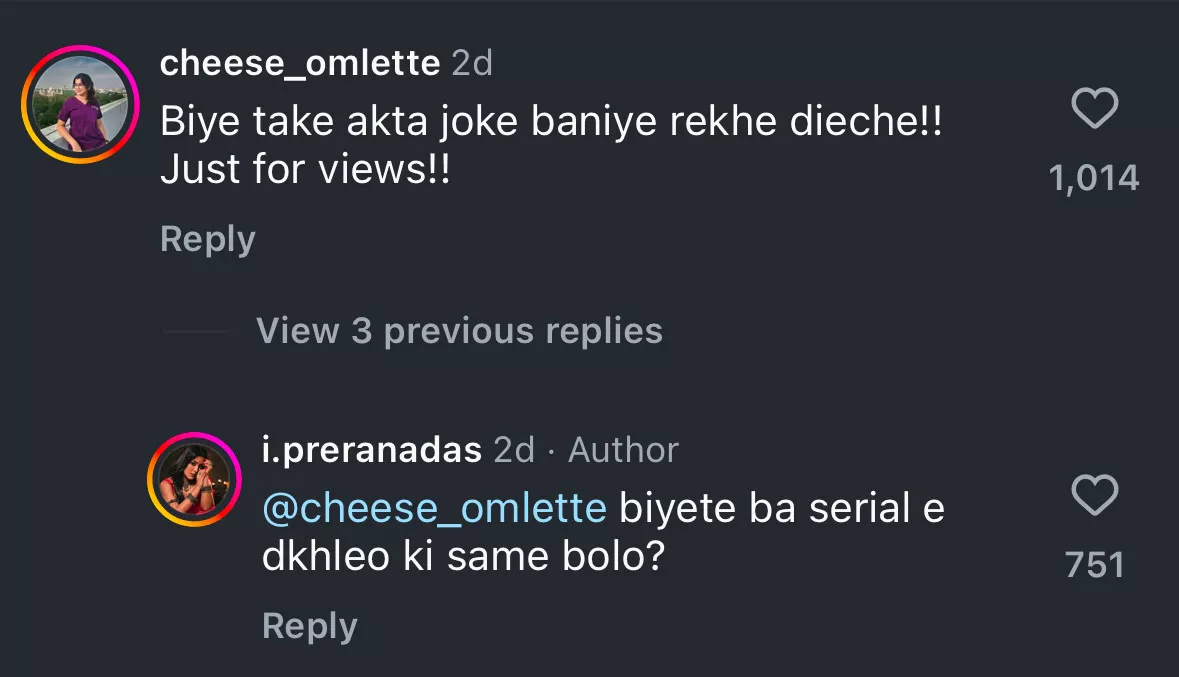View the 751 likes count
The width and height of the screenshot is (1179, 677).
coord(1094,566)
